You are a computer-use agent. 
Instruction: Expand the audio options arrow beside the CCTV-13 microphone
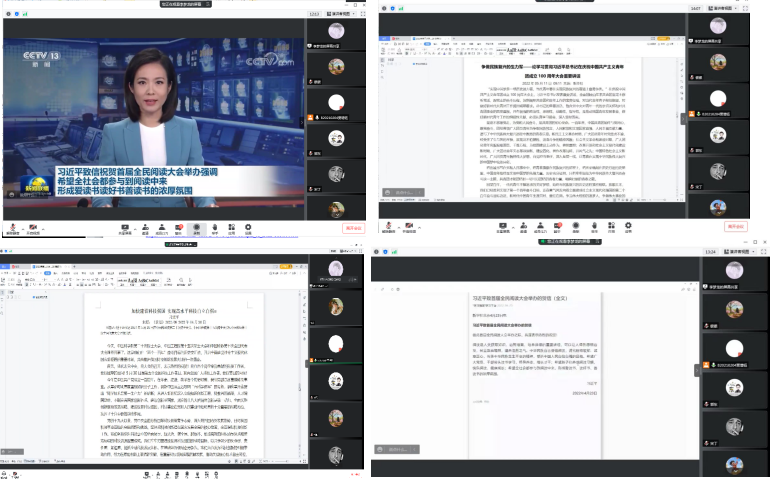tap(22, 228)
